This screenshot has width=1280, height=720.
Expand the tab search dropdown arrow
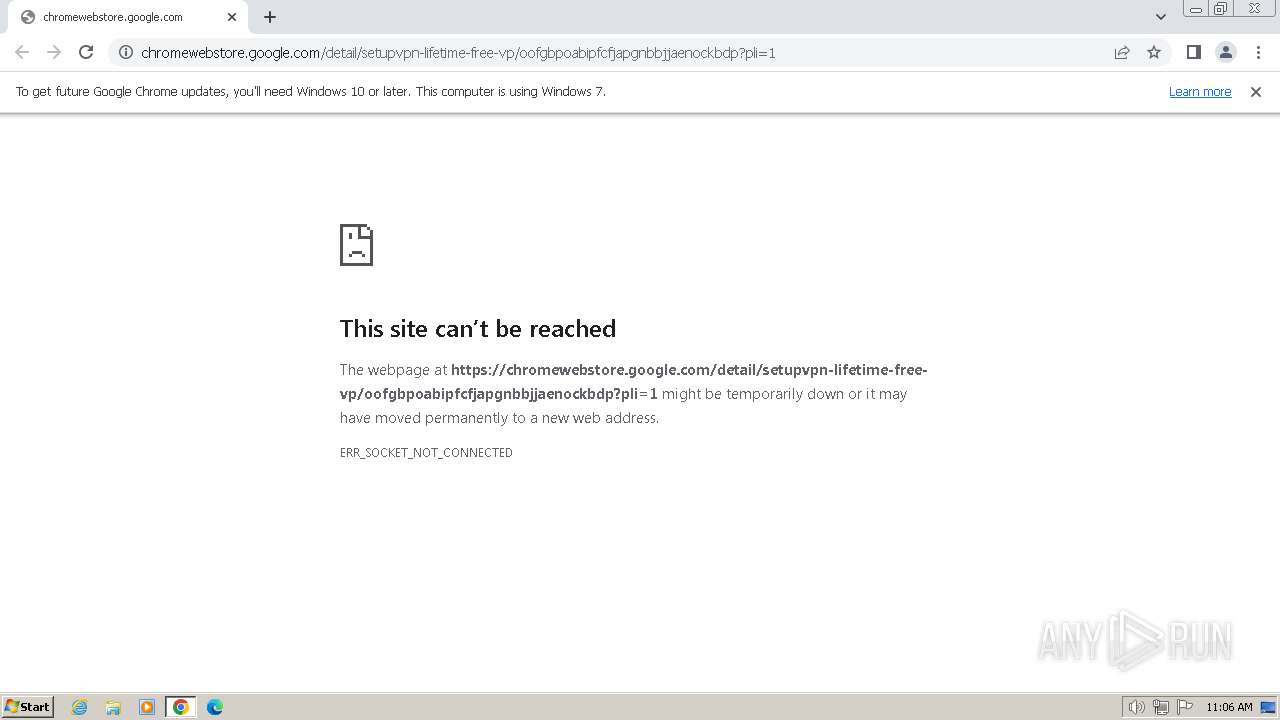click(x=1161, y=17)
